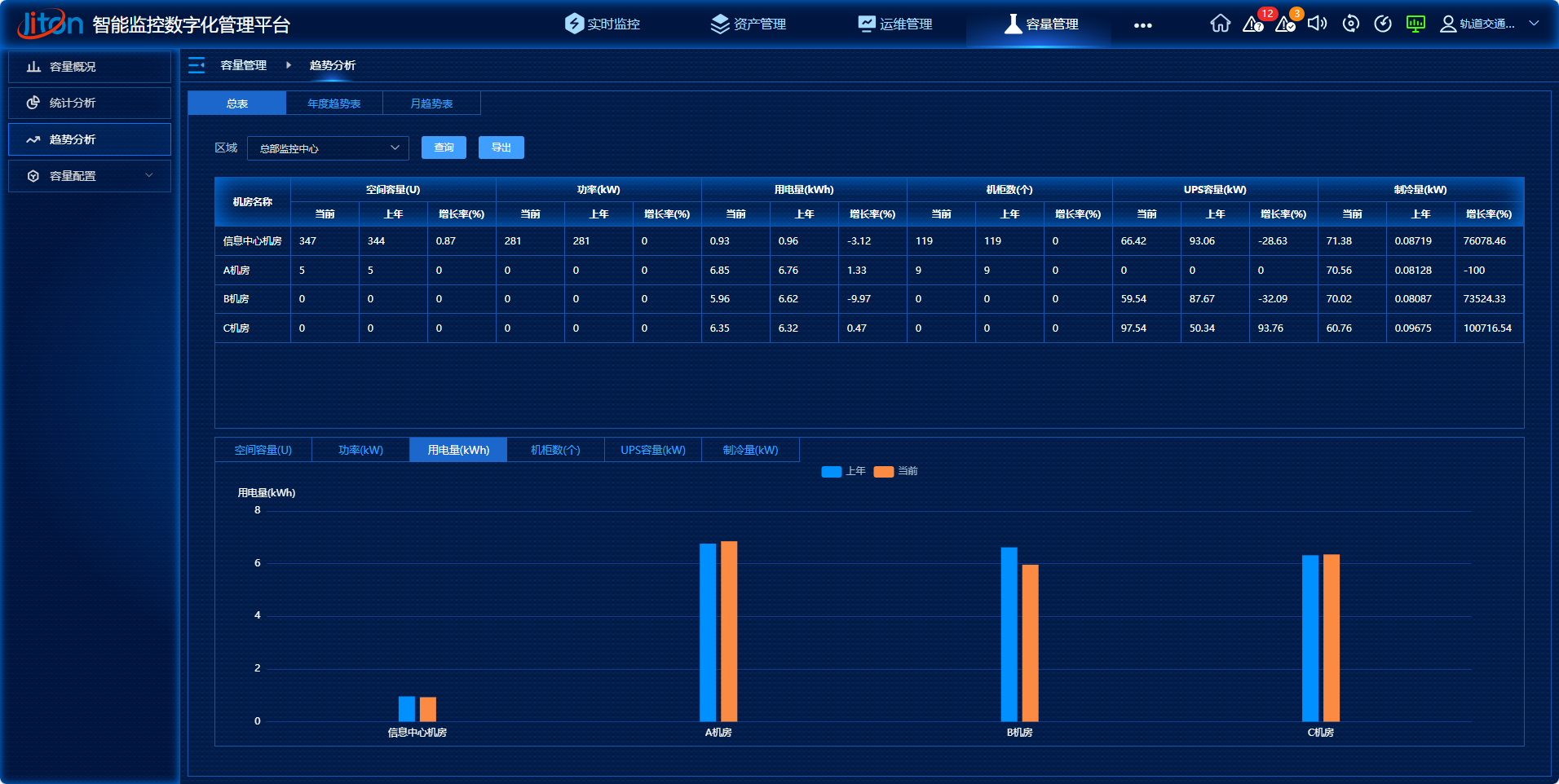
Task: Collapse sidebar using menu toggle icon
Action: coord(197,65)
